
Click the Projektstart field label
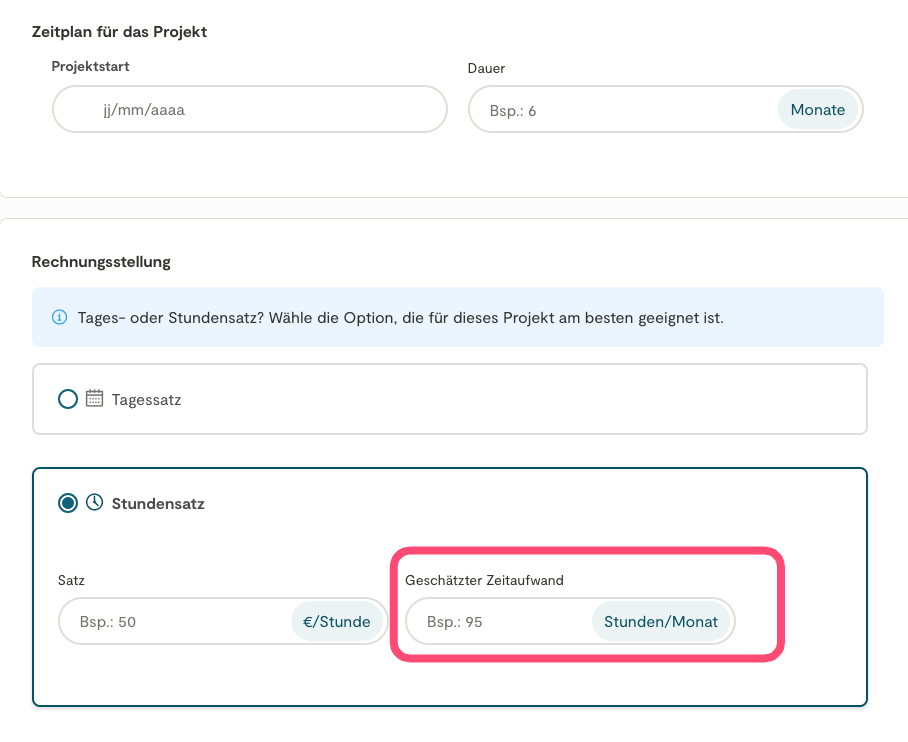coord(91,67)
